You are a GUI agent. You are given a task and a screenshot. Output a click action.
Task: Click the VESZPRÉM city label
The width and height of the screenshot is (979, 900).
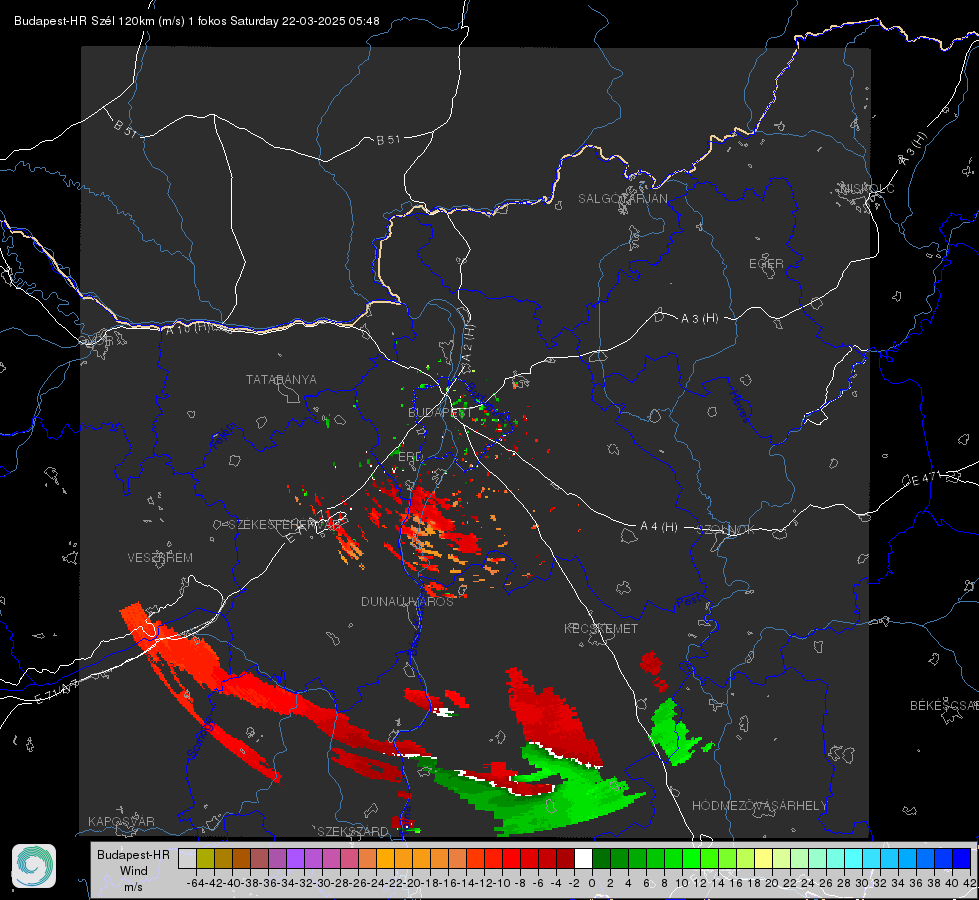(160, 558)
